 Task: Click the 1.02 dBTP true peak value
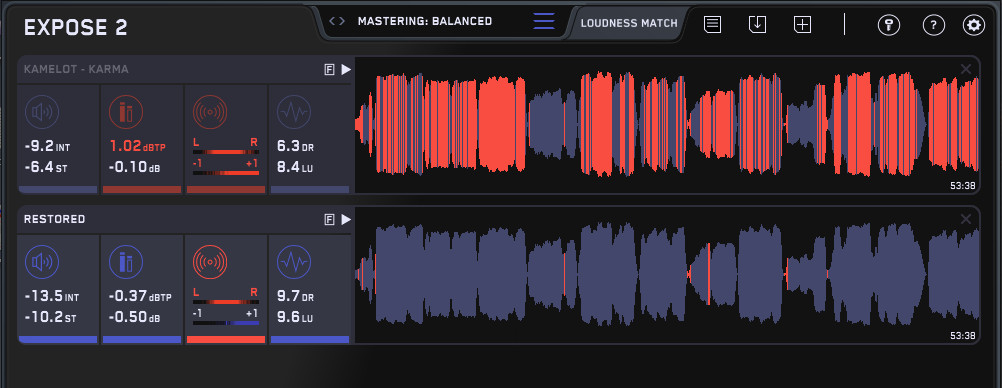click(137, 146)
